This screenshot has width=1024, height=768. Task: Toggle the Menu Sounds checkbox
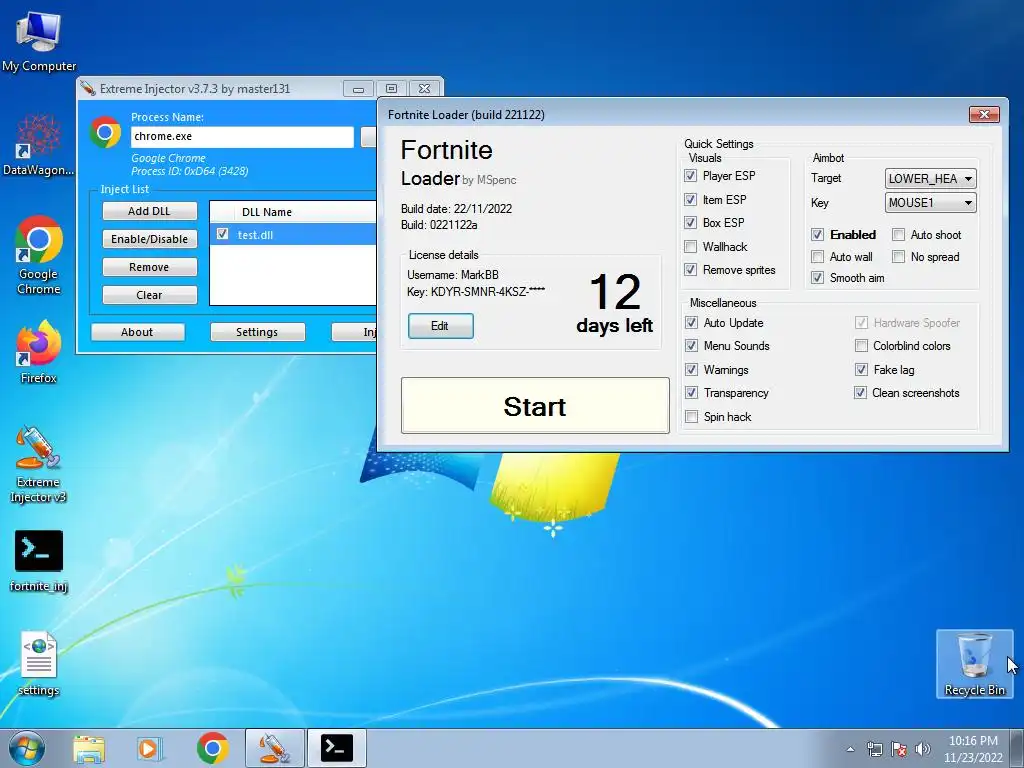pos(692,345)
